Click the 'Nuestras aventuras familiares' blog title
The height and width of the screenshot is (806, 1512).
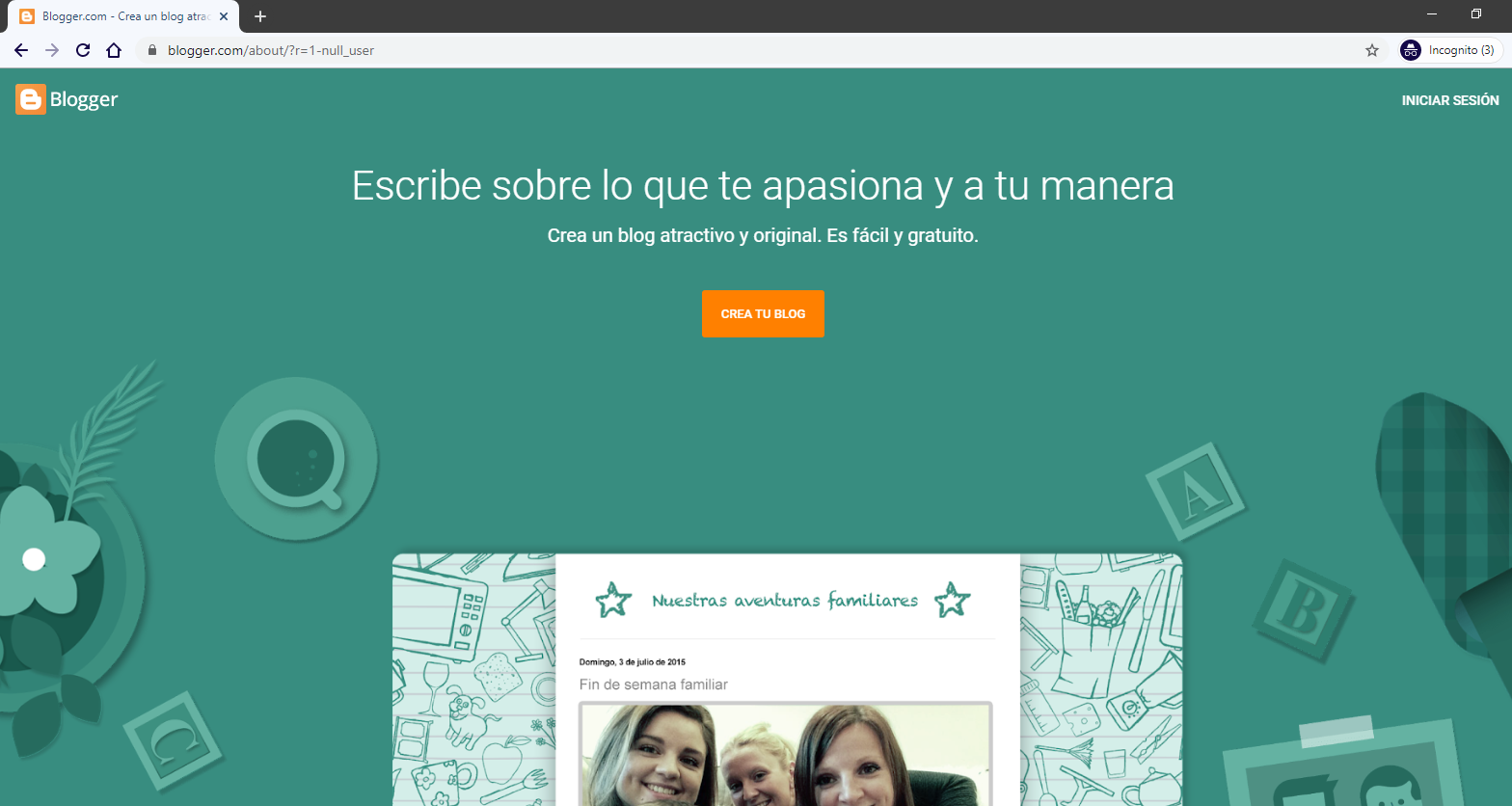(785, 601)
